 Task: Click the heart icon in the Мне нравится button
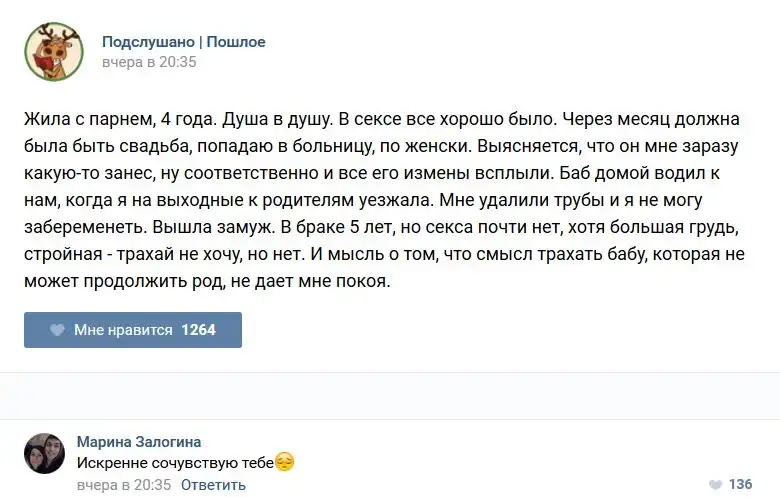(58, 330)
